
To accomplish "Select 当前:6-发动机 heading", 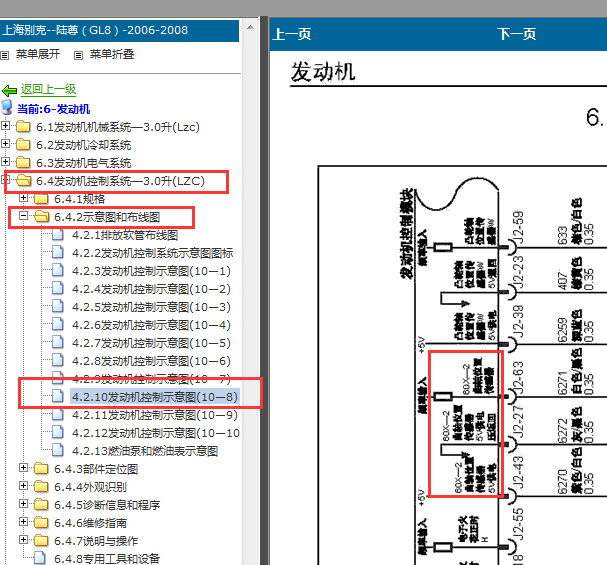I will (x=53, y=109).
